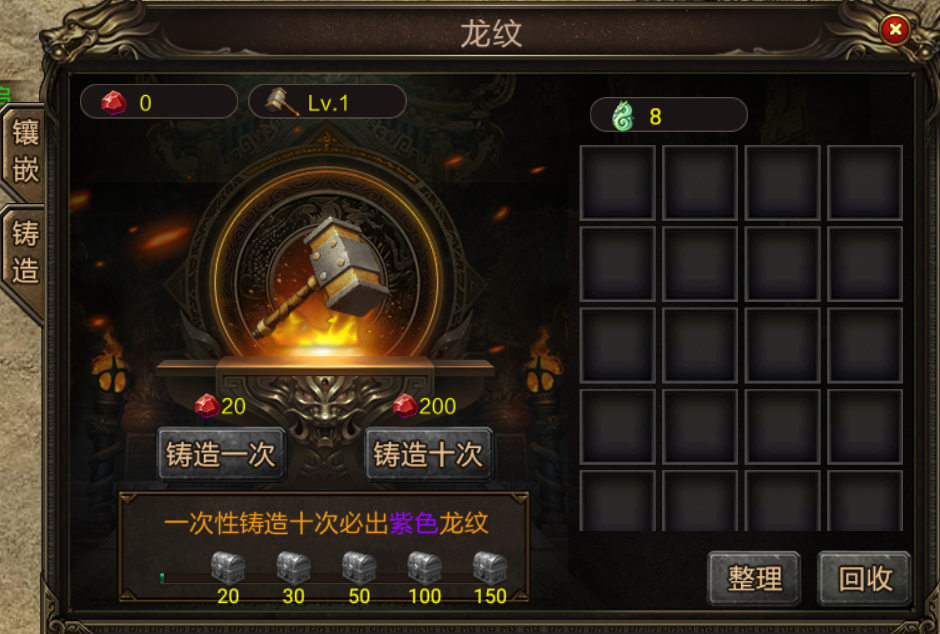Open the treasure chest marked 50
Image resolution: width=940 pixels, height=634 pixels.
359,567
